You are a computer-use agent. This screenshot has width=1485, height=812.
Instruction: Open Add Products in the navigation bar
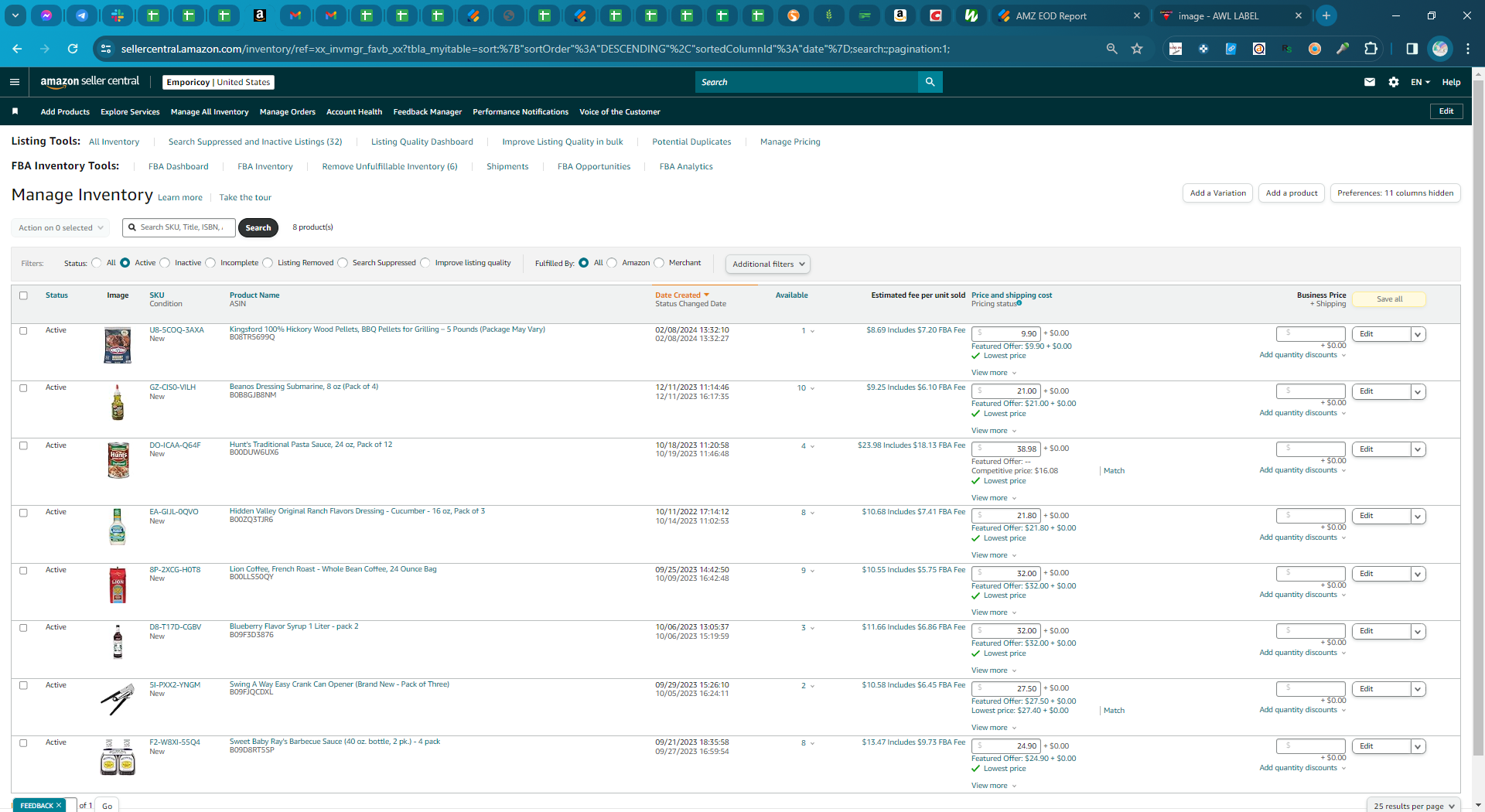pyautogui.click(x=65, y=112)
